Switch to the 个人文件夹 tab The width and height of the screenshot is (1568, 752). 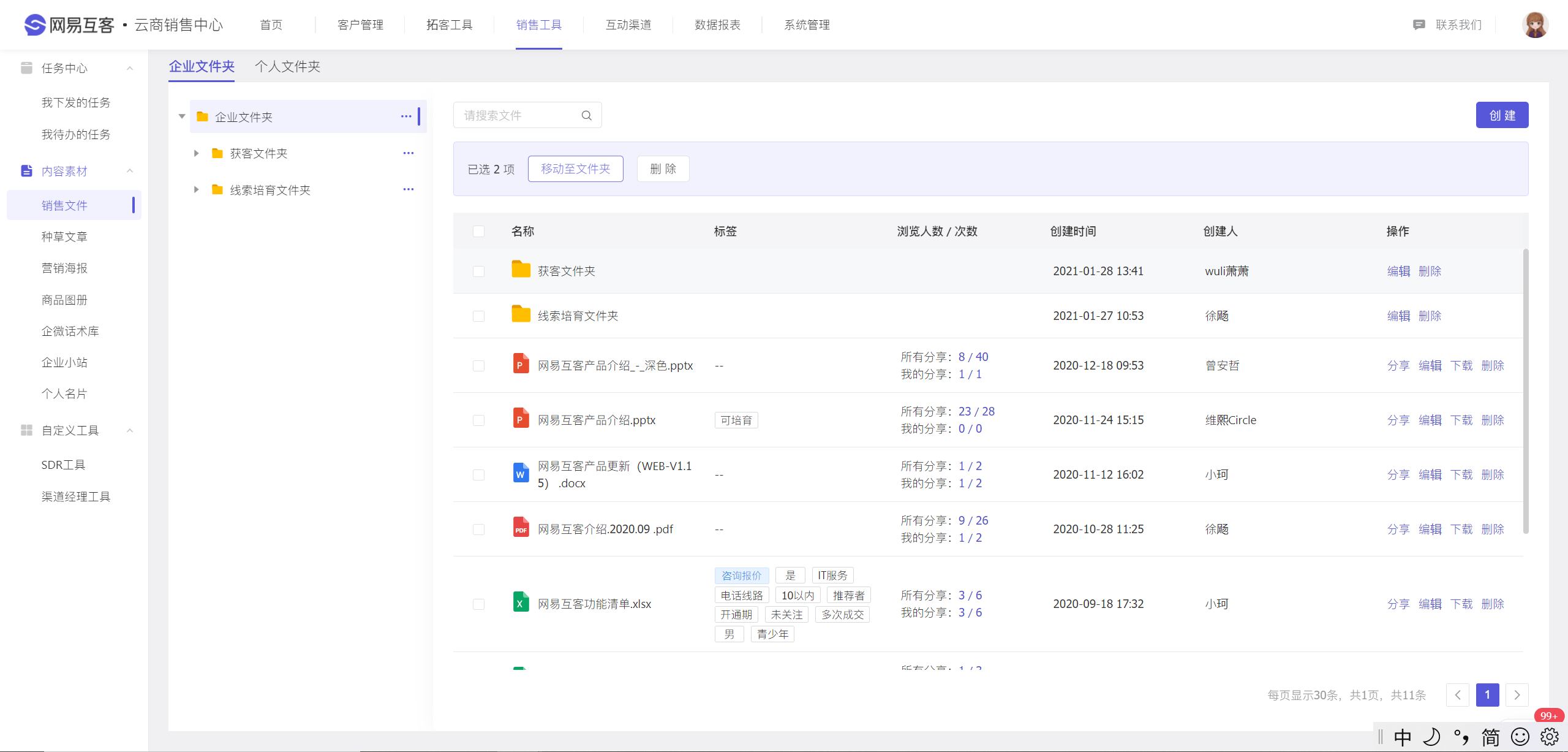pos(287,66)
